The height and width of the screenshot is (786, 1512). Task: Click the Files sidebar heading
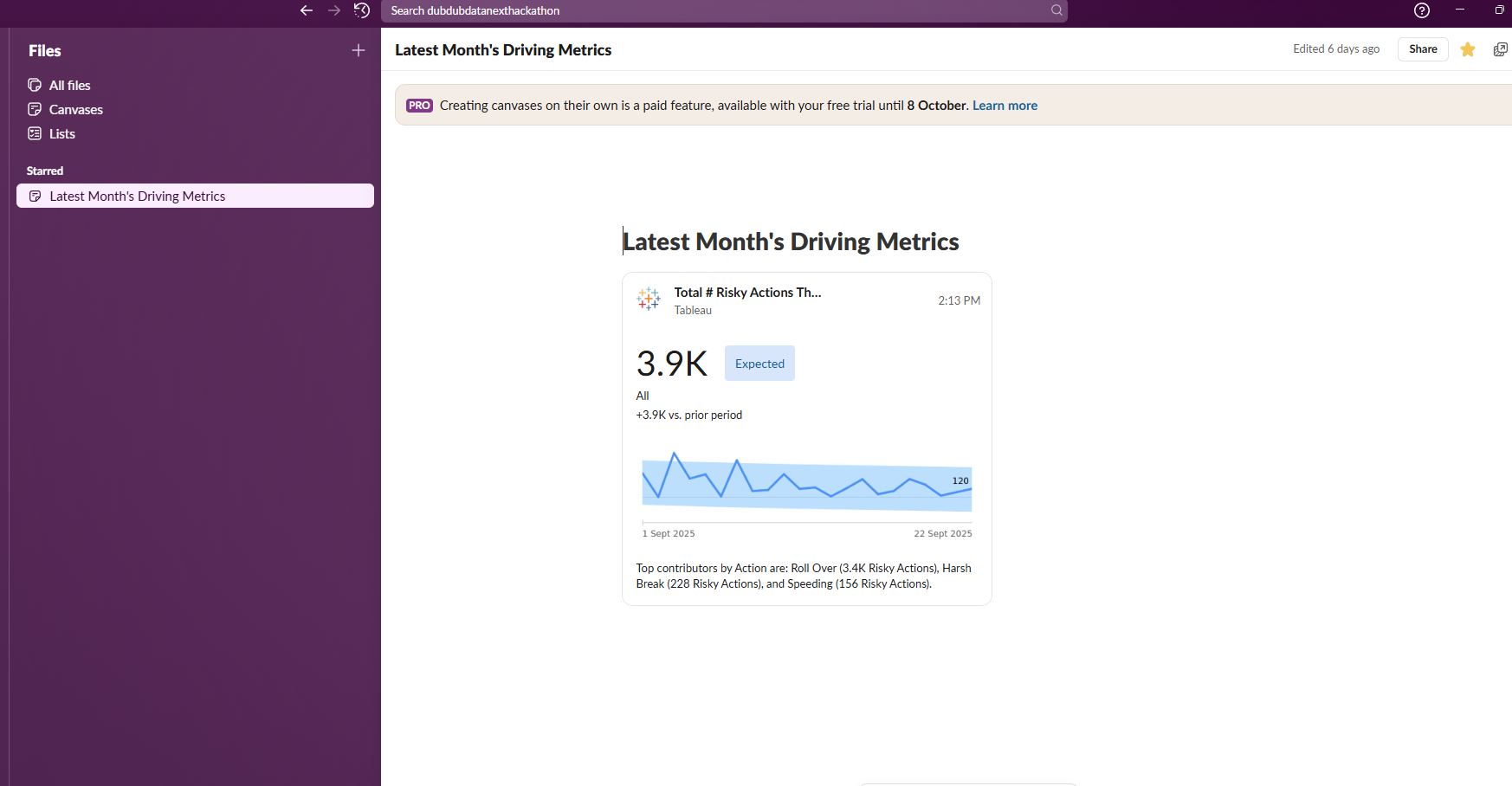click(x=45, y=50)
